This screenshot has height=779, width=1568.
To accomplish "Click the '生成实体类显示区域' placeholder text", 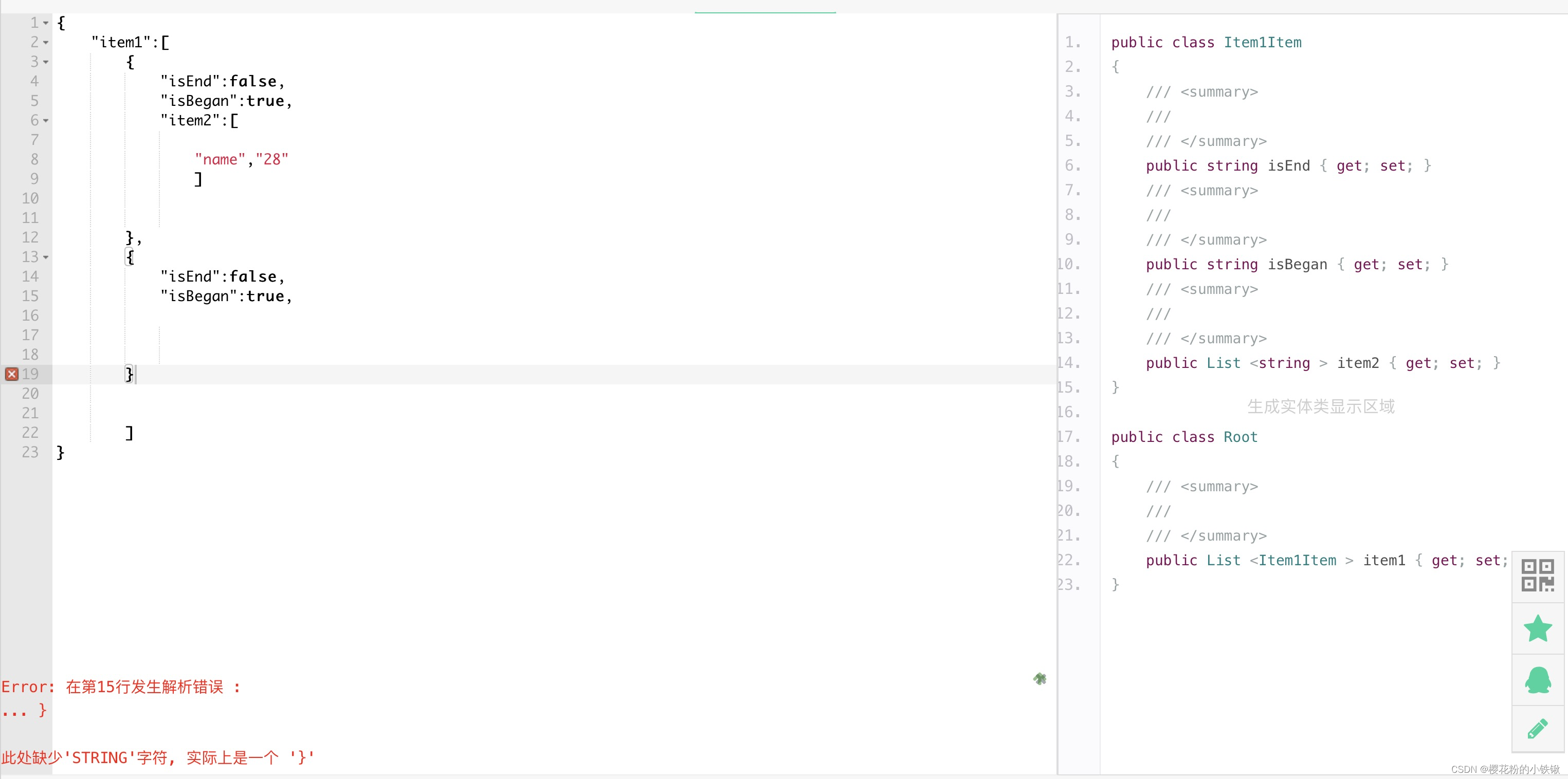I will [x=1320, y=406].
